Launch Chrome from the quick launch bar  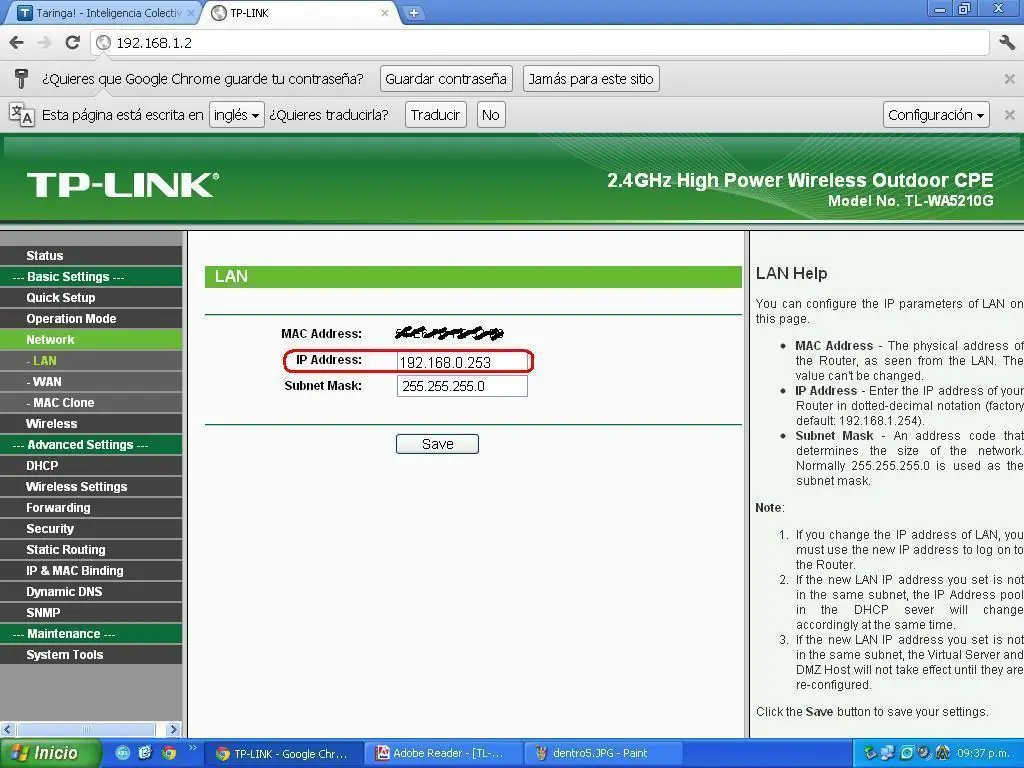pos(169,753)
